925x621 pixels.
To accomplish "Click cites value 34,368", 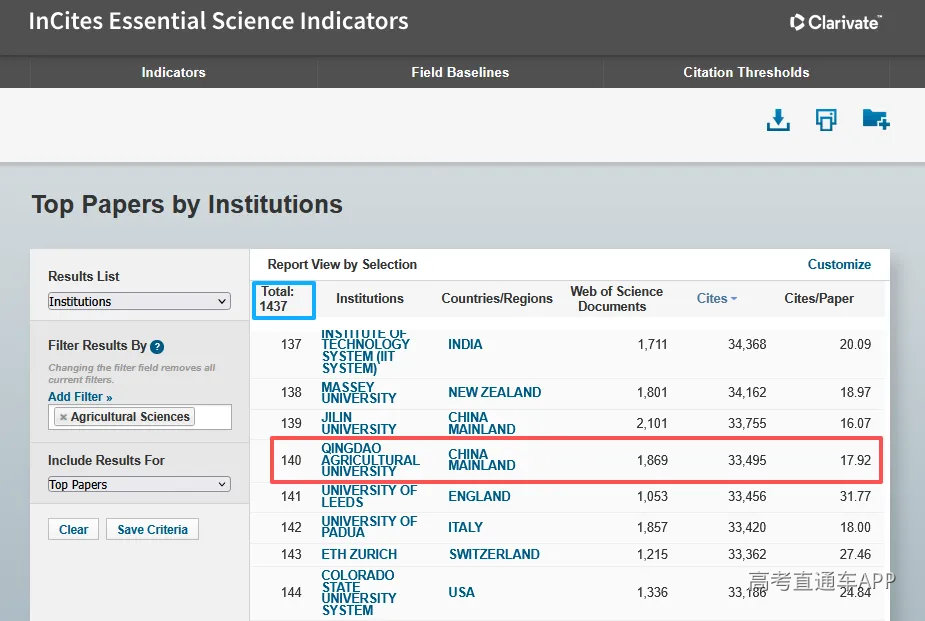I will click(747, 344).
